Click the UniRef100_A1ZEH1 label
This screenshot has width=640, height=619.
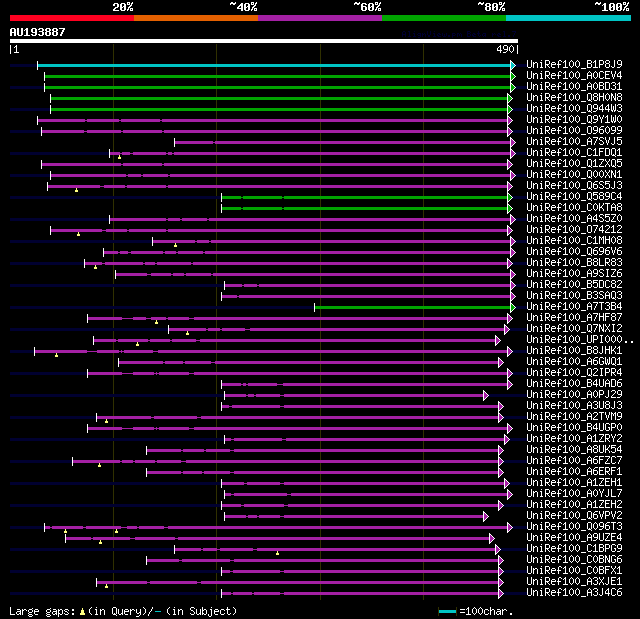point(574,483)
